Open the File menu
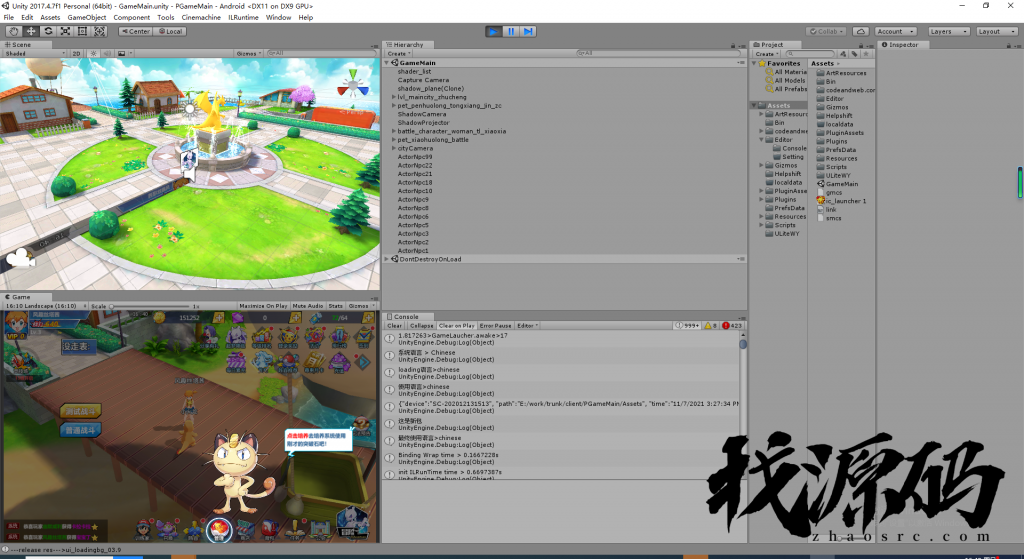 (x=8, y=18)
